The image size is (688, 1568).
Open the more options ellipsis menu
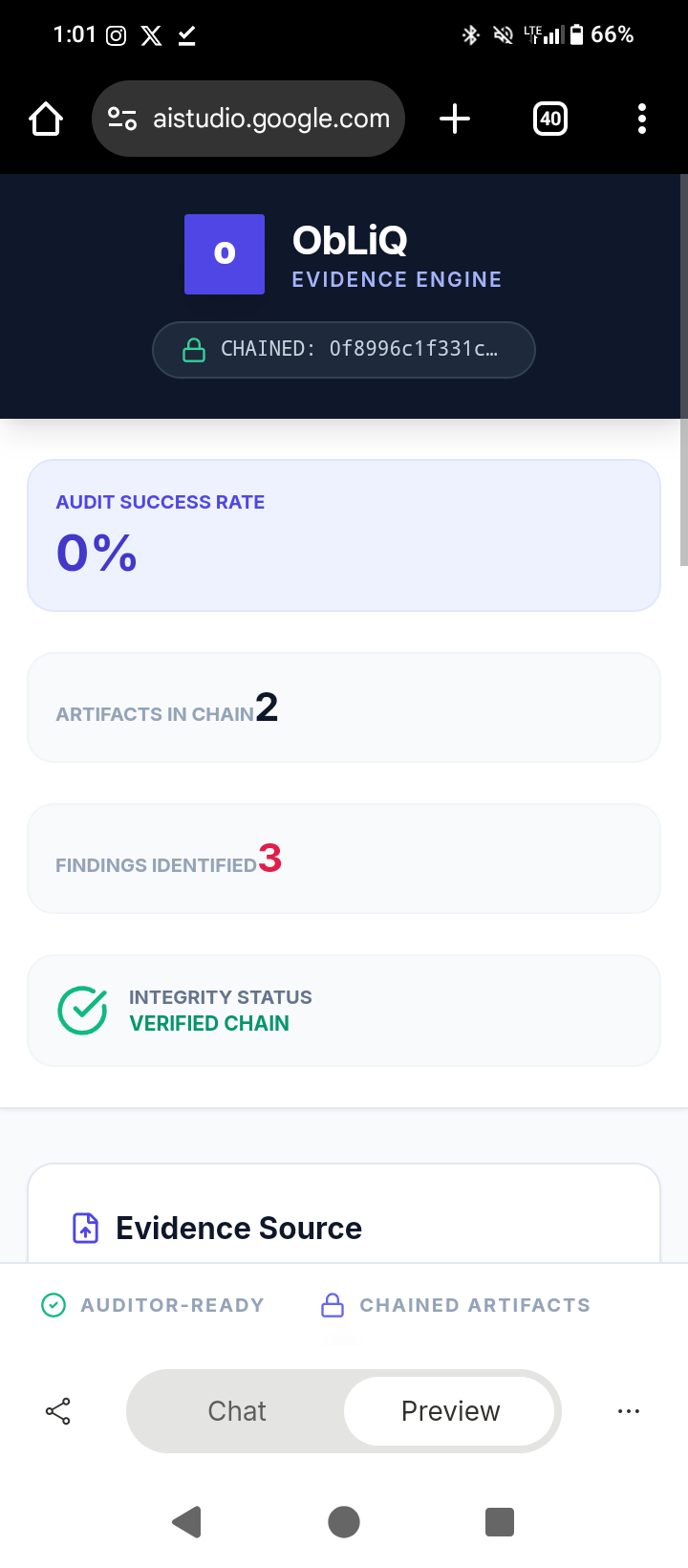(x=629, y=1411)
